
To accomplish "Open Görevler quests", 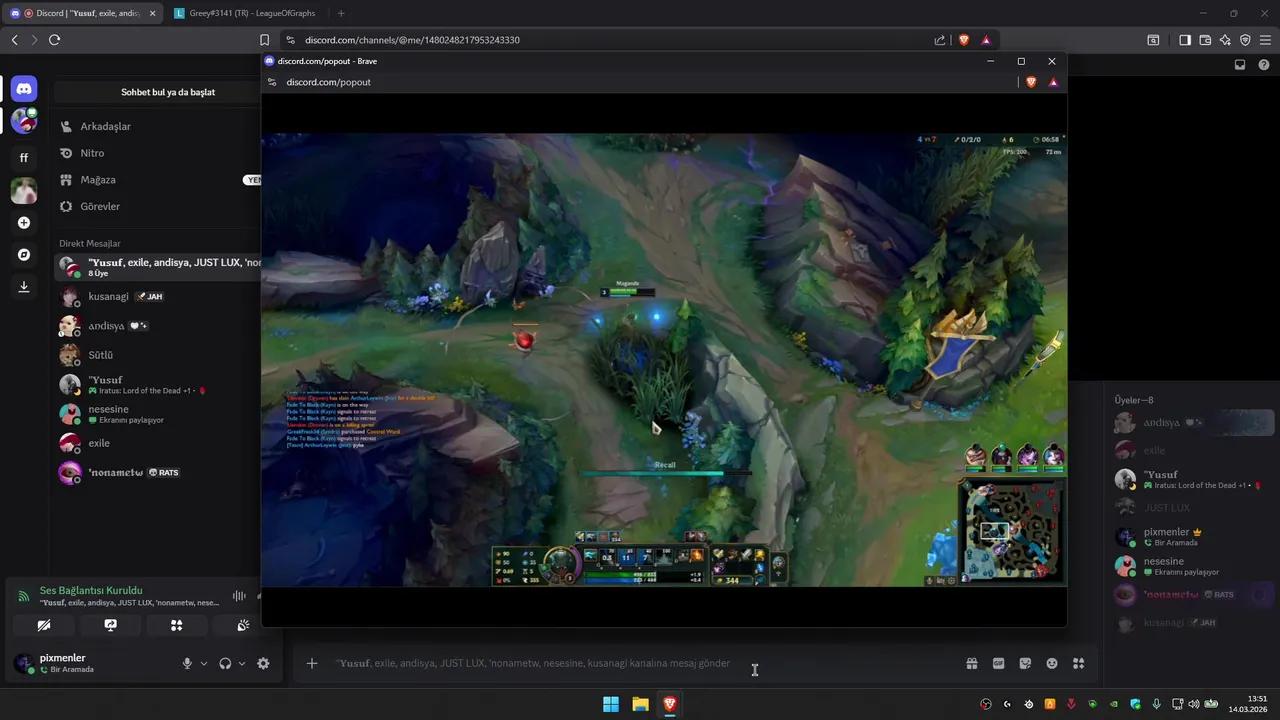I will [x=157, y=206].
